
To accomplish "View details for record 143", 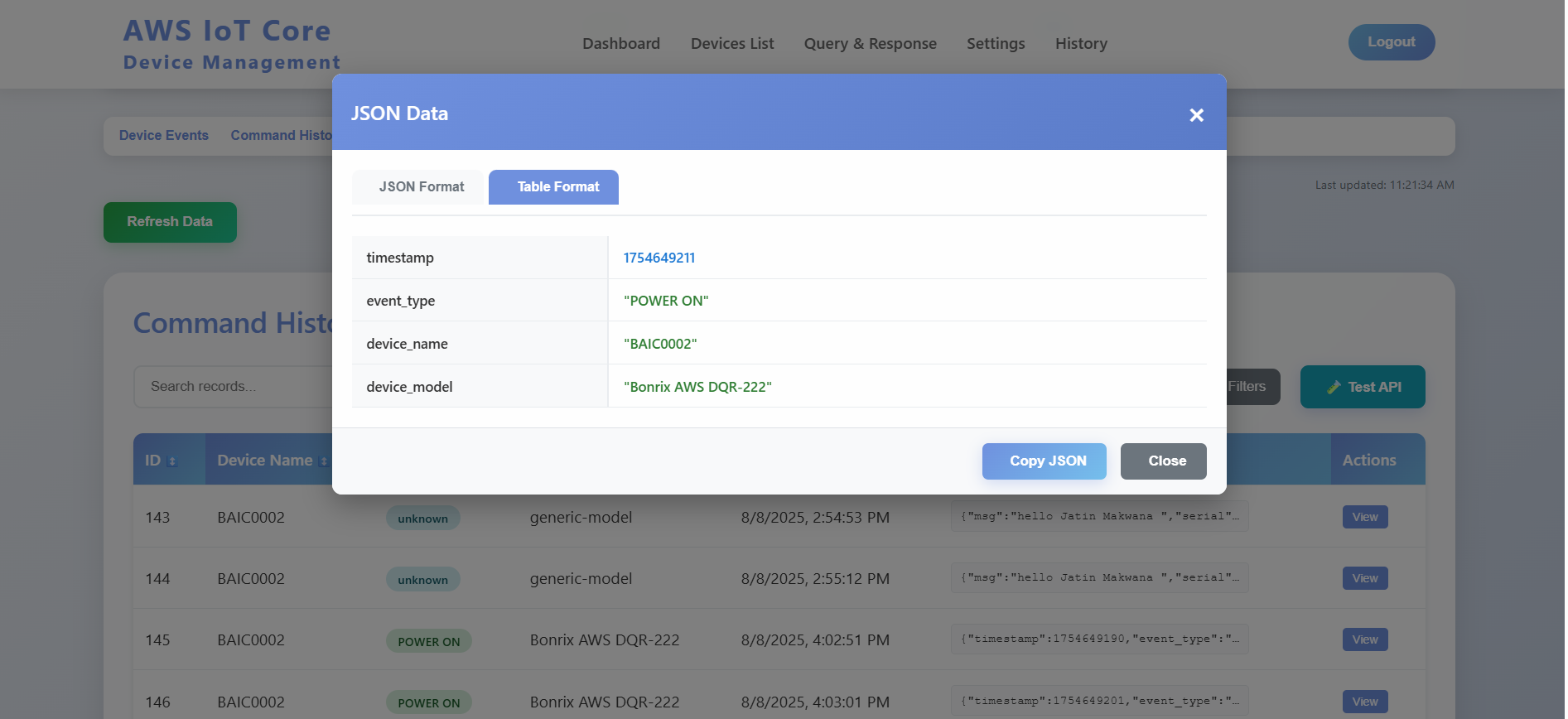I will tap(1364, 517).
